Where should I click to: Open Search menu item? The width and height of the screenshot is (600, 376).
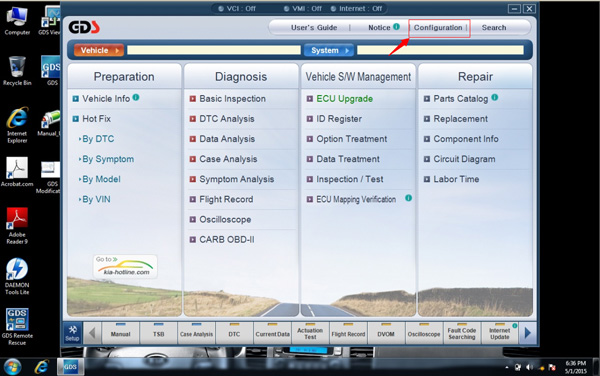(x=494, y=28)
